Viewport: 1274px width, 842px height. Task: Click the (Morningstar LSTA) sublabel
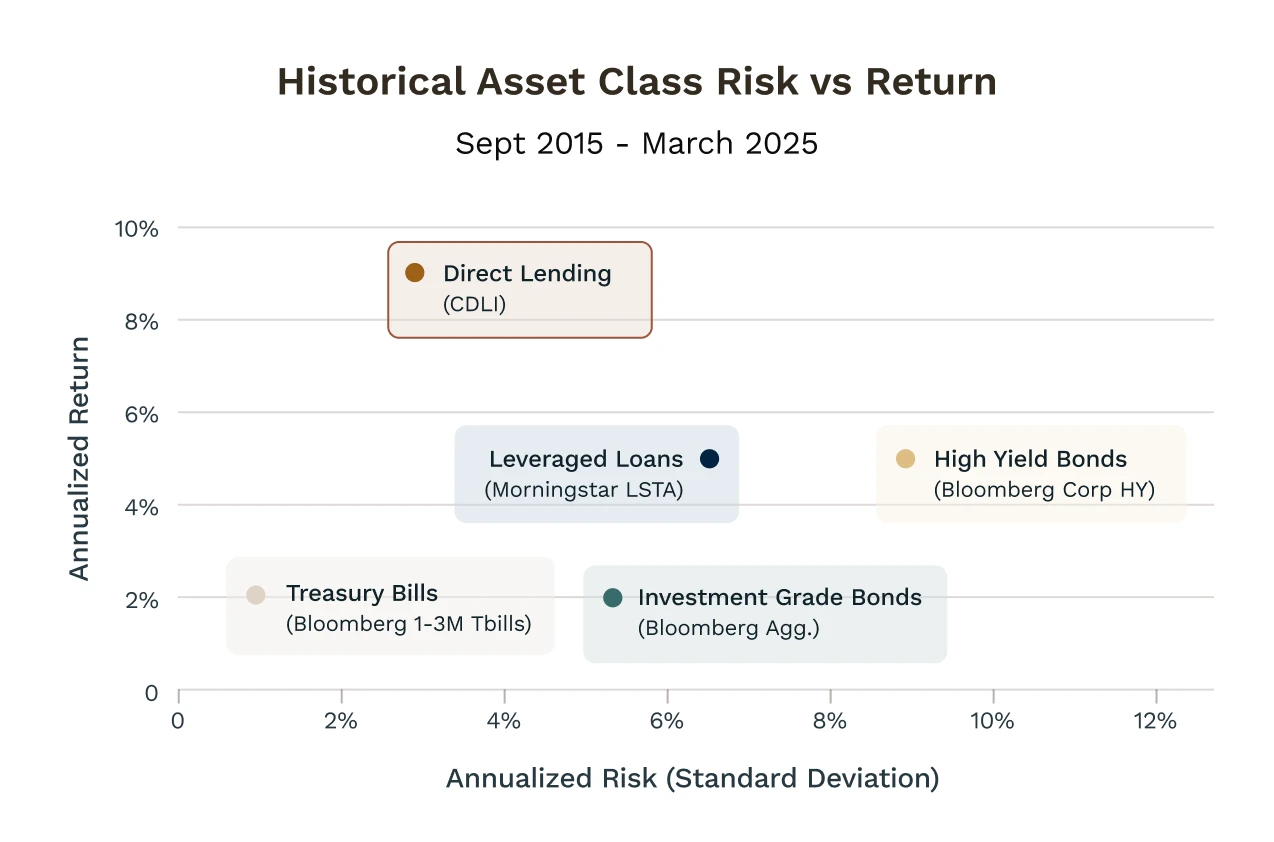click(584, 490)
